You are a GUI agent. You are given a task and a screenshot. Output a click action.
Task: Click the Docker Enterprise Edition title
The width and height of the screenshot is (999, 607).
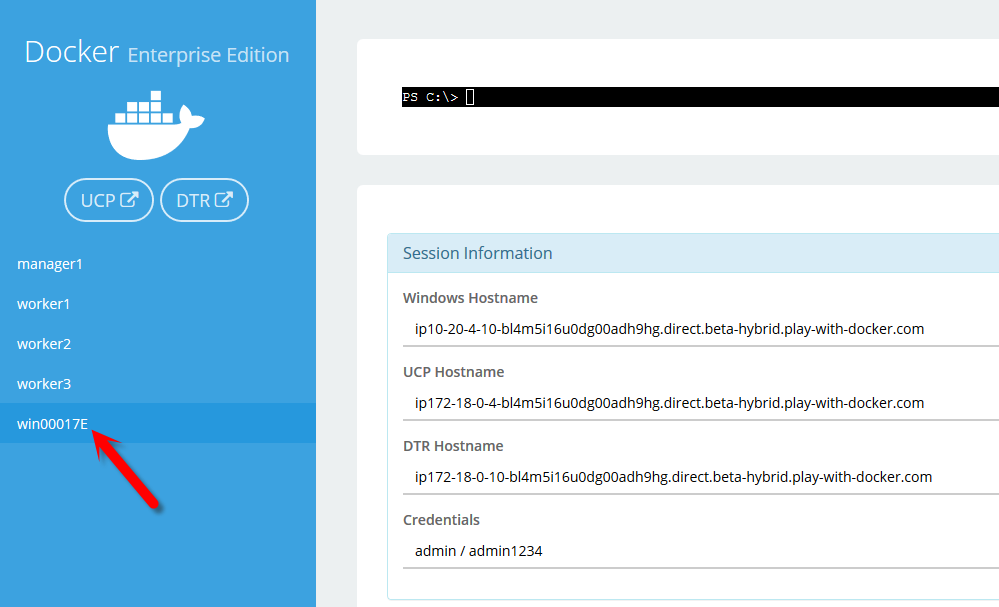tap(157, 52)
